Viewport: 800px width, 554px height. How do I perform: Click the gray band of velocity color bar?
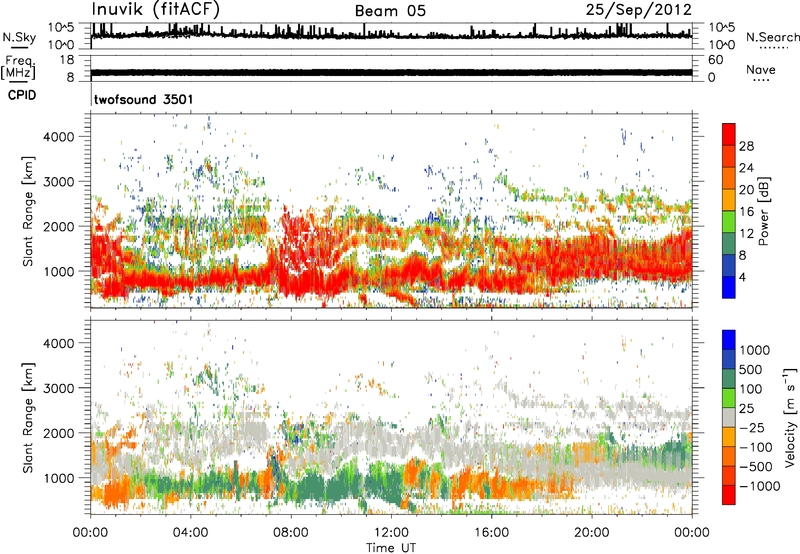point(729,417)
